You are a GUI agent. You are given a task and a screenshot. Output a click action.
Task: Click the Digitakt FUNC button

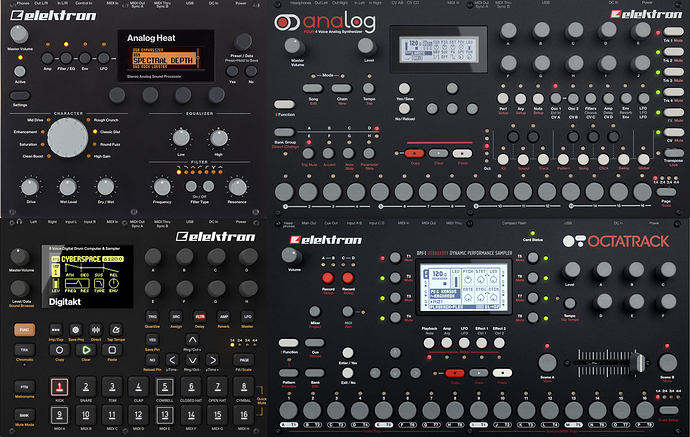tap(25, 330)
